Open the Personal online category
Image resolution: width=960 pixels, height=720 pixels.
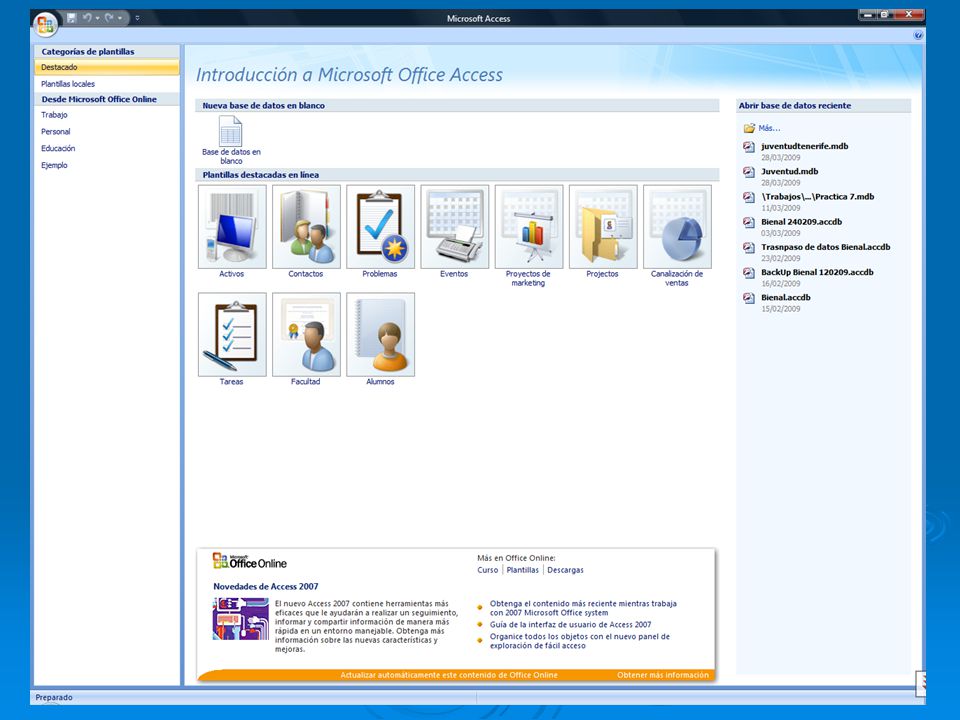pyautogui.click(x=56, y=132)
